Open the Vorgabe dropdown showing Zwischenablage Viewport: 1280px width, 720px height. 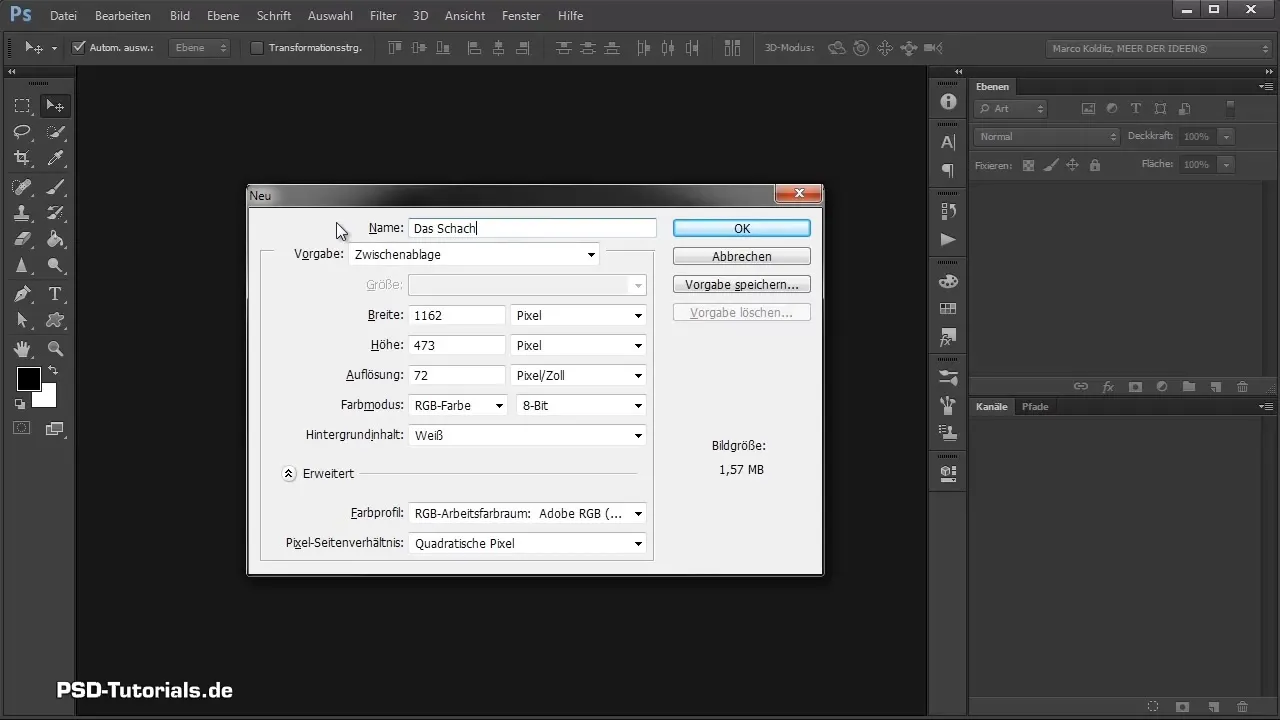475,255
